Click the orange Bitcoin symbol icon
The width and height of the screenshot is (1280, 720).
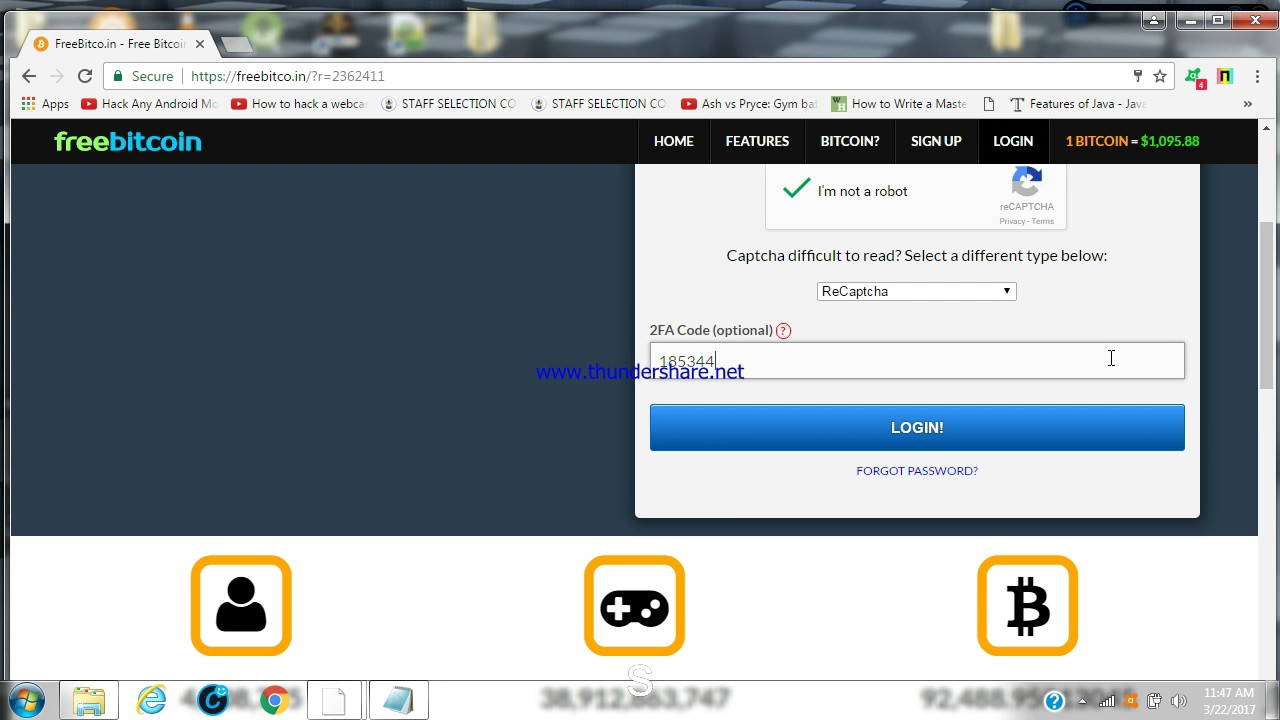[x=1027, y=606]
